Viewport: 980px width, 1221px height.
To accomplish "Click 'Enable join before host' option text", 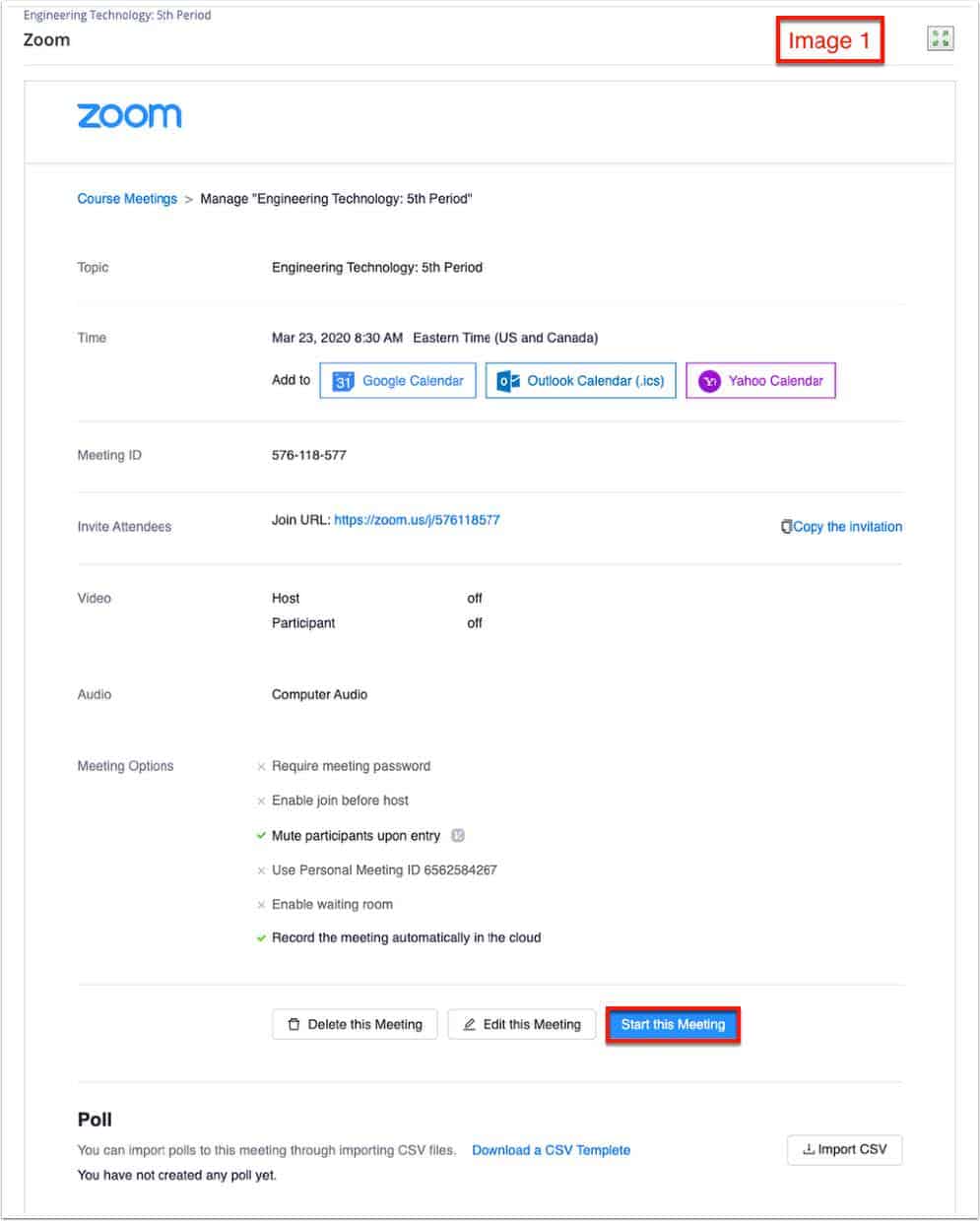I will [340, 801].
